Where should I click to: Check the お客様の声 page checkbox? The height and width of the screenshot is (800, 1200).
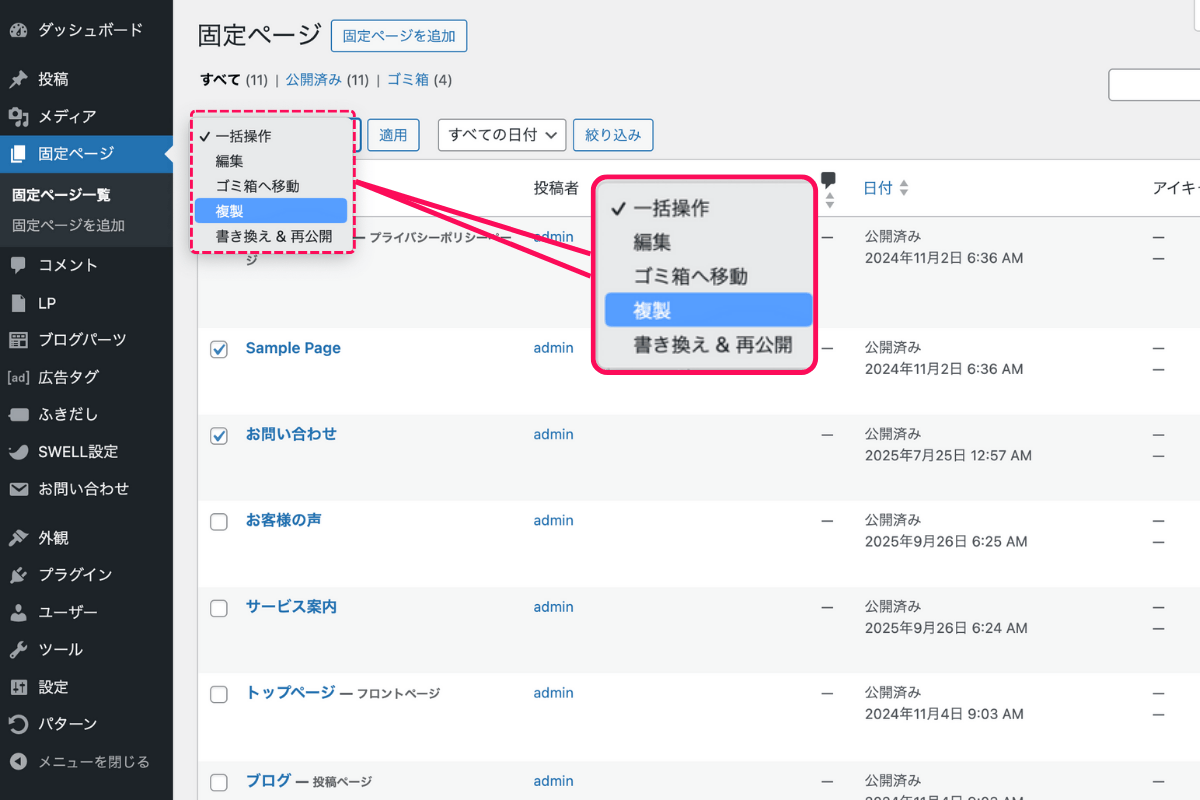coord(219,521)
